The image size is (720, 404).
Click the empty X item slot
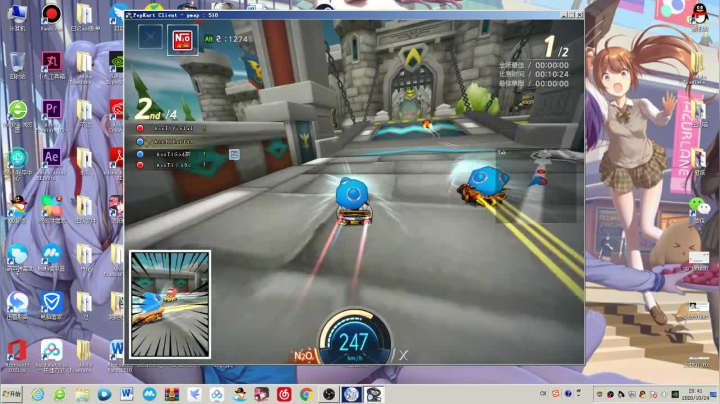pyautogui.click(x=150, y=36)
